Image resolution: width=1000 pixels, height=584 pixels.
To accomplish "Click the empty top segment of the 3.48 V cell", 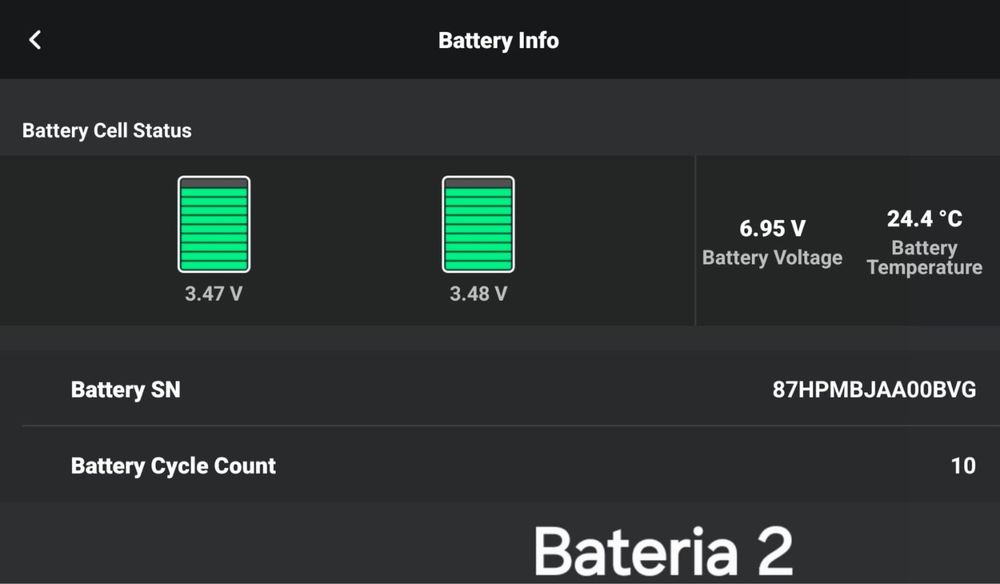I will pos(478,183).
